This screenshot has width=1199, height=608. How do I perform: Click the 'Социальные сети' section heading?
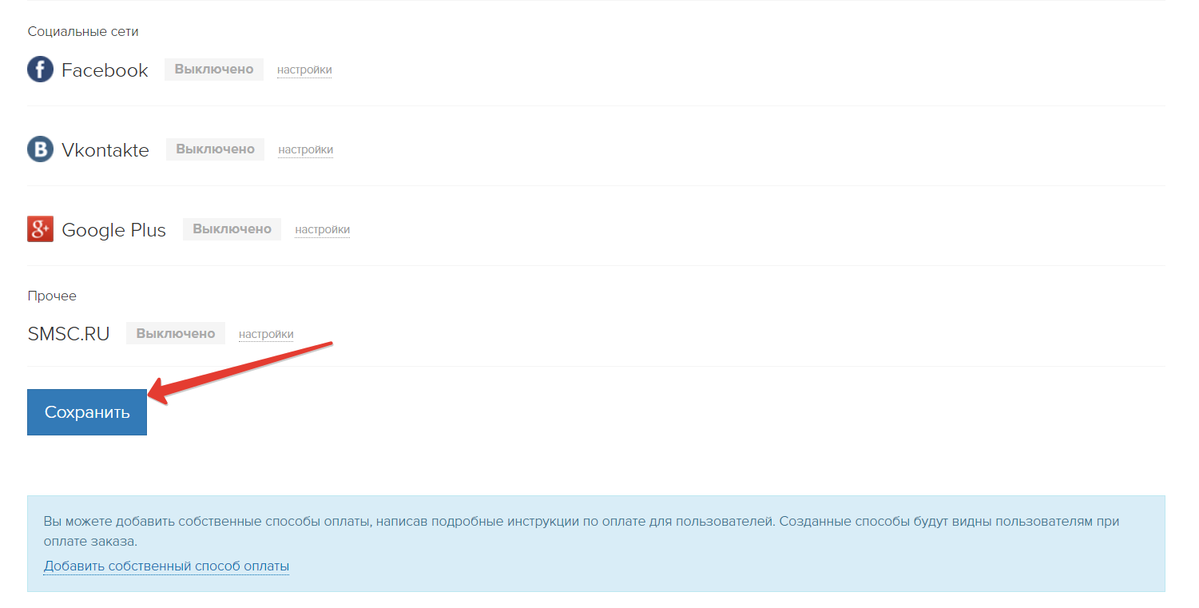pos(83,31)
